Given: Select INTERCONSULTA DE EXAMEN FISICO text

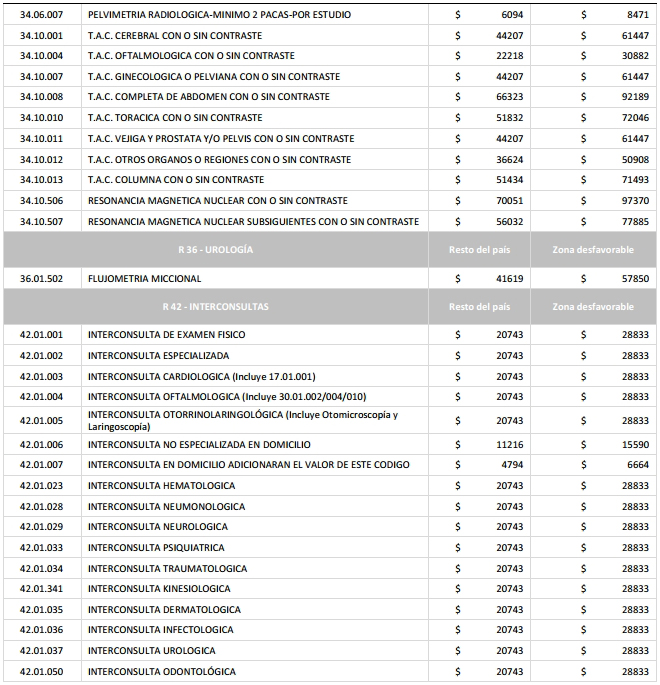Looking at the screenshot, I should click(x=166, y=334).
